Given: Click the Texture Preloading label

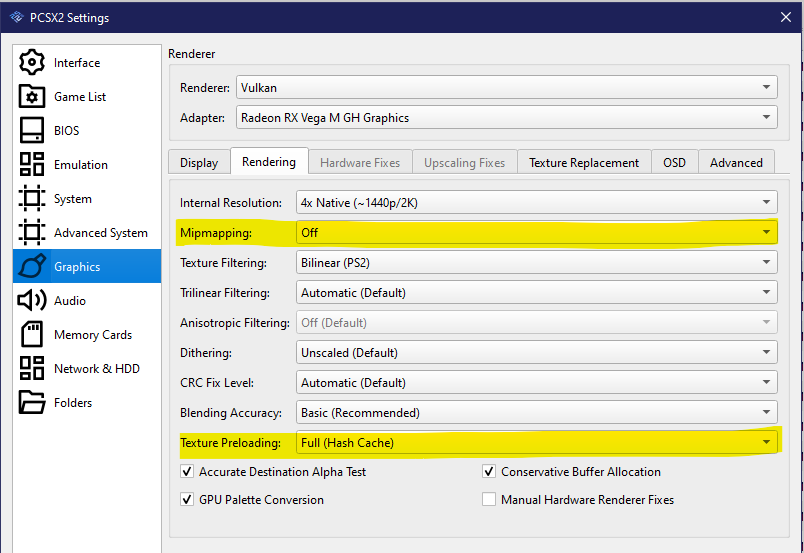Looking at the screenshot, I should click(x=230, y=443).
